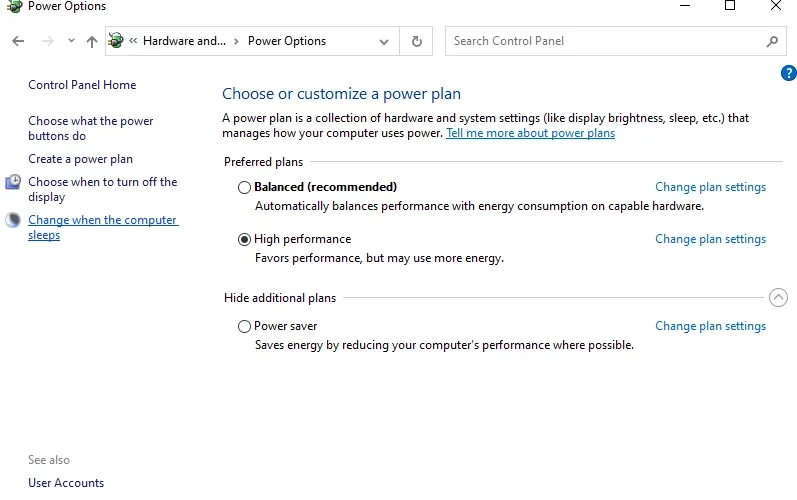Click Hardware and... in the breadcrumb
Screen dimensions: 797x500
[x=185, y=41]
